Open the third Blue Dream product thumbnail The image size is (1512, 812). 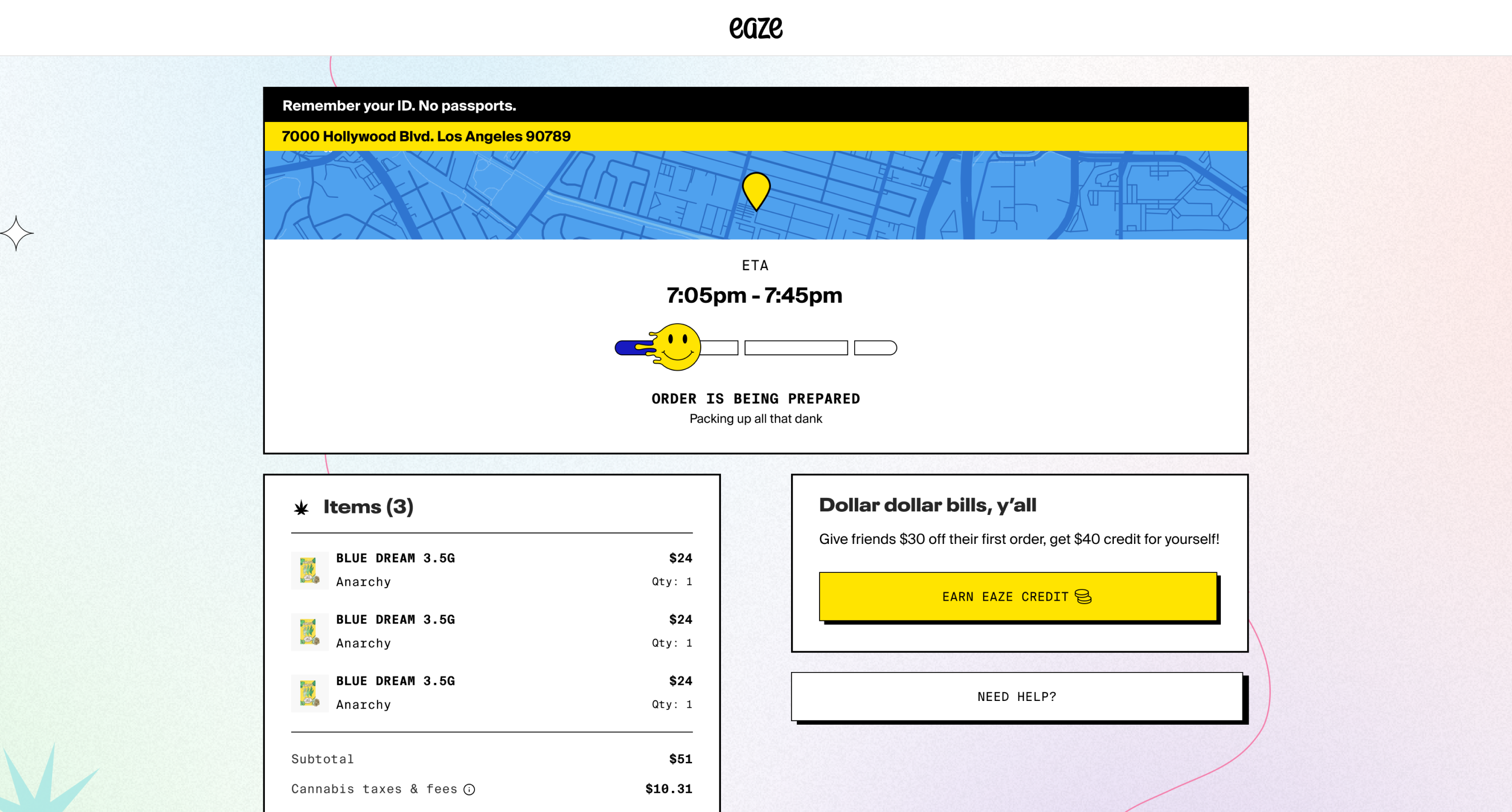pos(309,693)
